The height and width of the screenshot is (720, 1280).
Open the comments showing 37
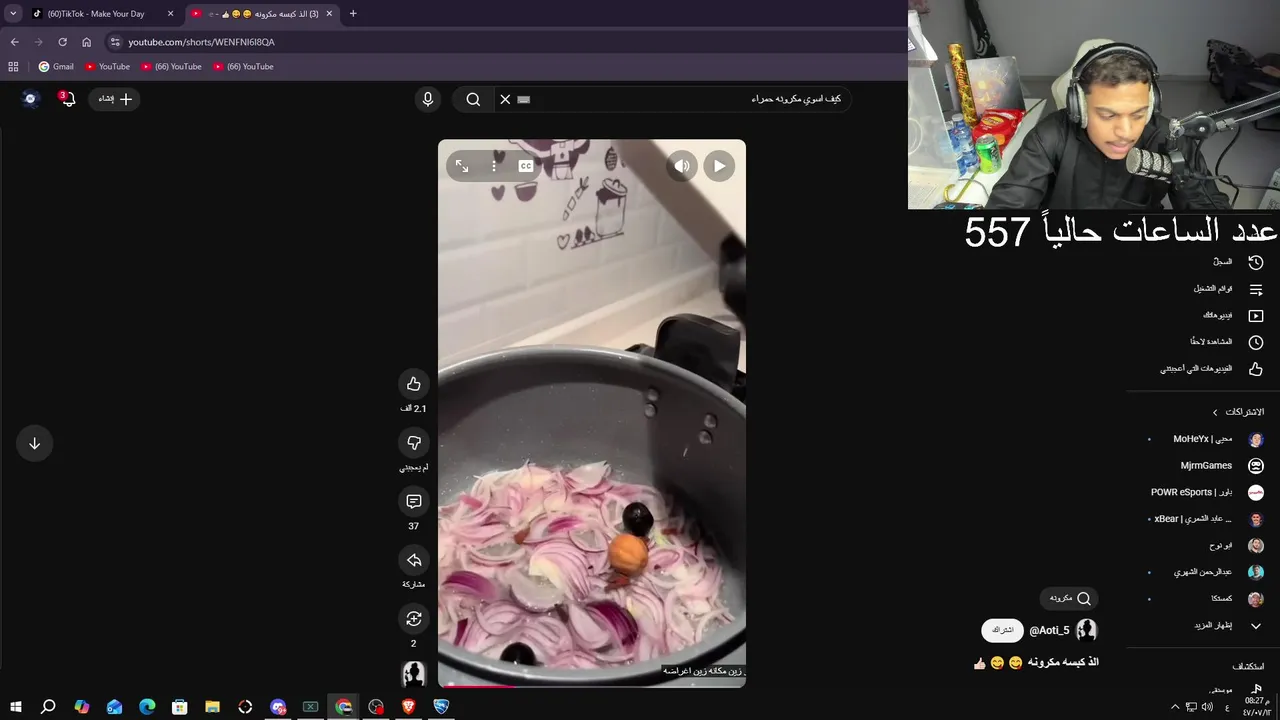tap(414, 501)
